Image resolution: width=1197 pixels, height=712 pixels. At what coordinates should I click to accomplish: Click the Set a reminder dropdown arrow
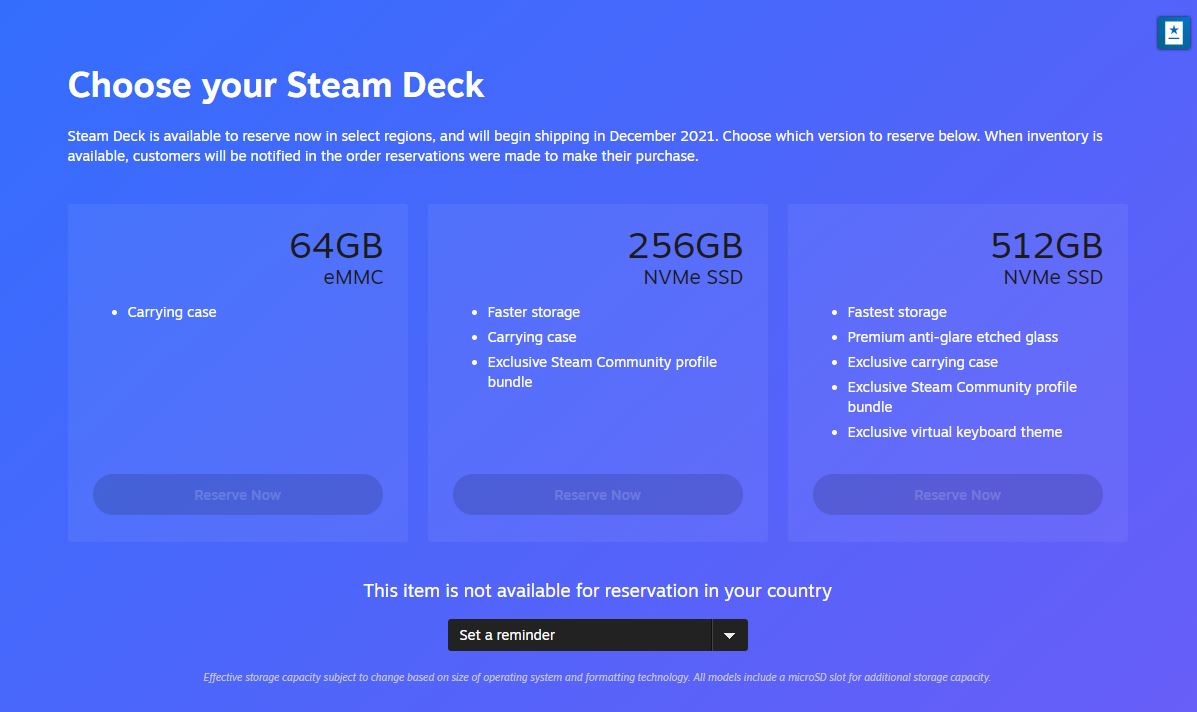(730, 635)
